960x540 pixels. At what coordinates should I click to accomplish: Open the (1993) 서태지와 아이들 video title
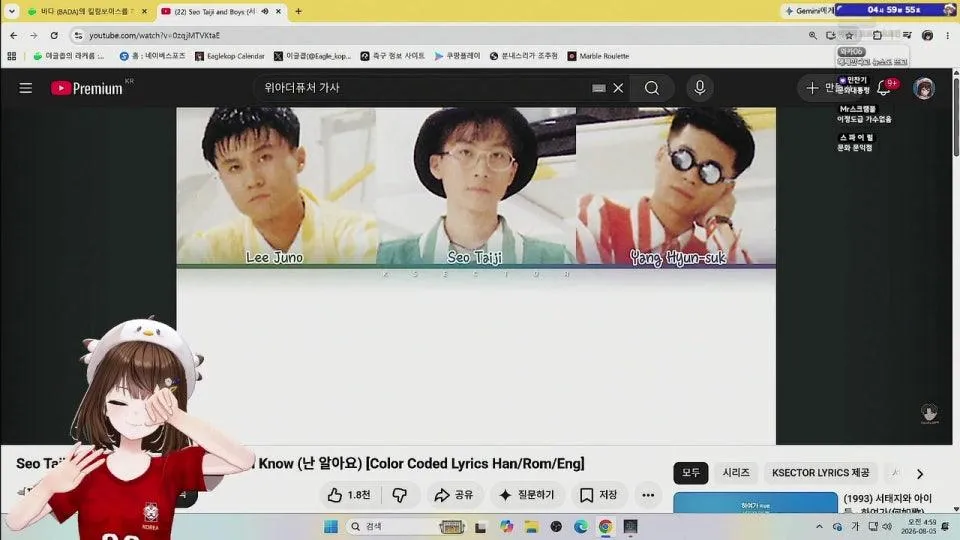[888, 503]
